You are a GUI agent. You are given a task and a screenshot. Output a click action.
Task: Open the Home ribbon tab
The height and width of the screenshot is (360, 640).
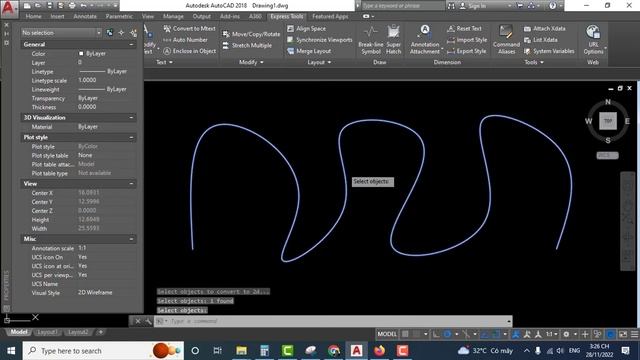pos(33,16)
